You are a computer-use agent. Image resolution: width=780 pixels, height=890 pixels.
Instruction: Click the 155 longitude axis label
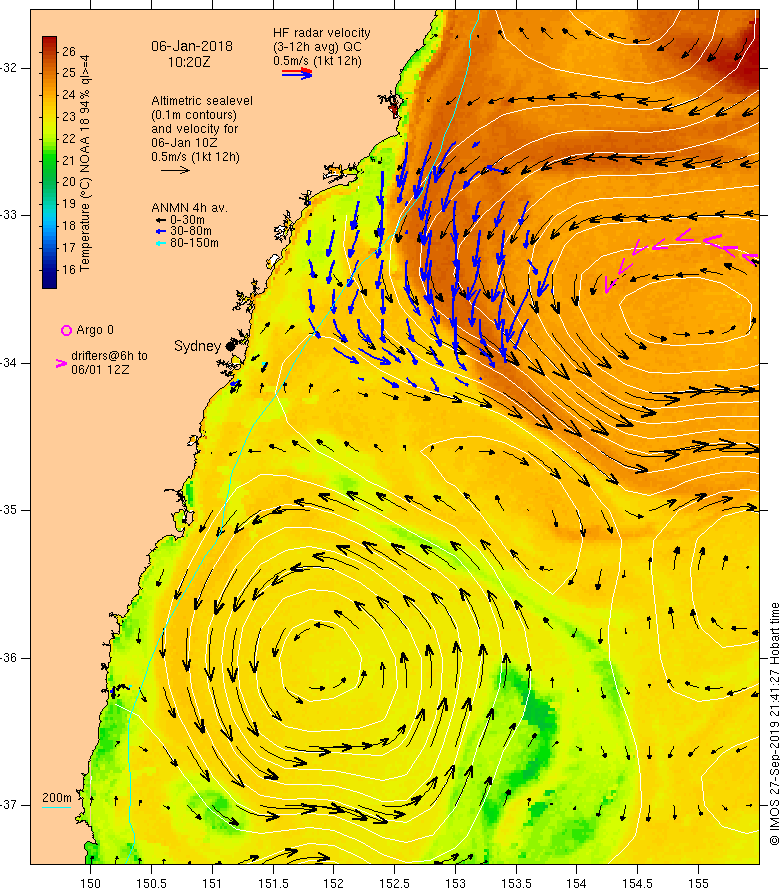click(x=698, y=884)
